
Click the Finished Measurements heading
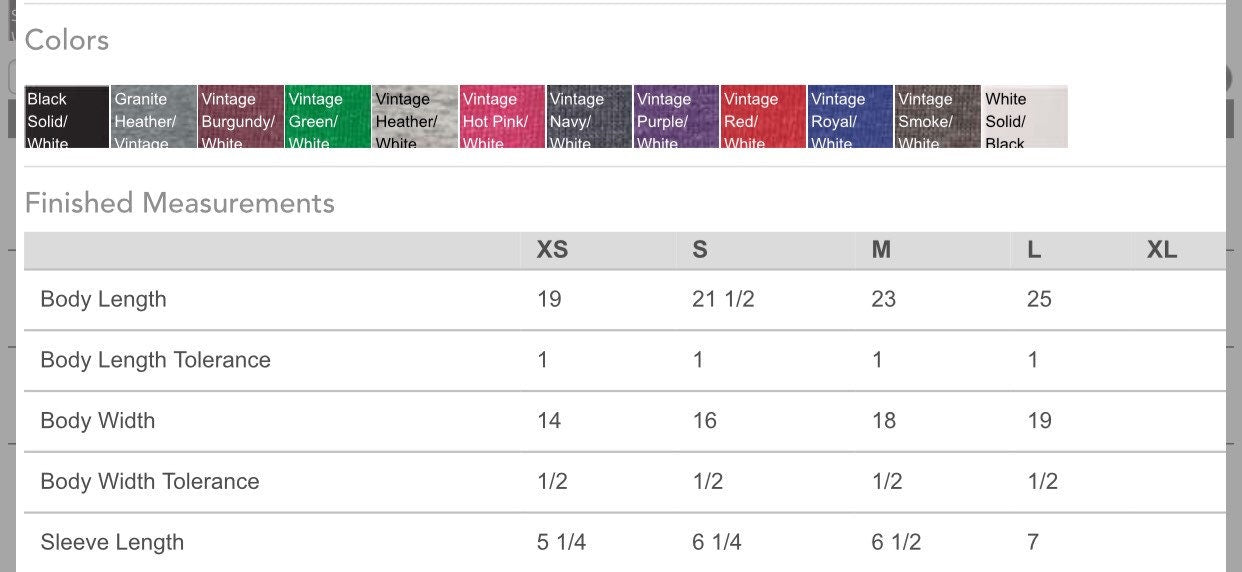180,203
